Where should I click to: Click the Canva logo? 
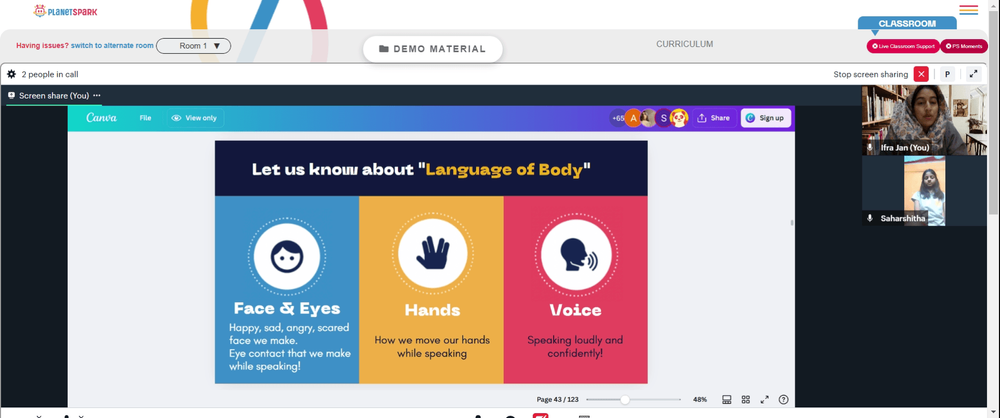[x=101, y=118]
